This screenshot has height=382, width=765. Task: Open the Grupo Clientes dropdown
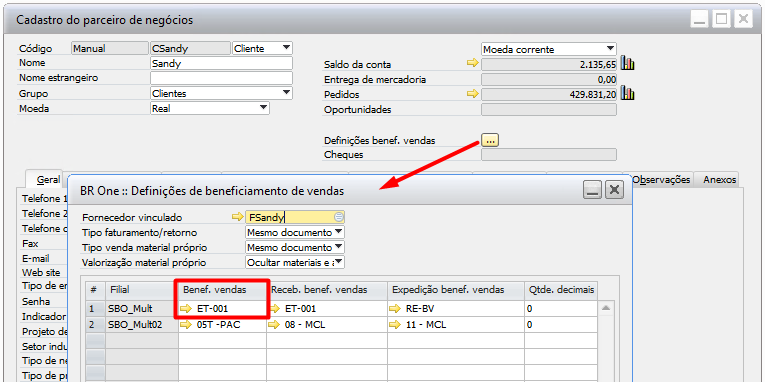tap(287, 93)
